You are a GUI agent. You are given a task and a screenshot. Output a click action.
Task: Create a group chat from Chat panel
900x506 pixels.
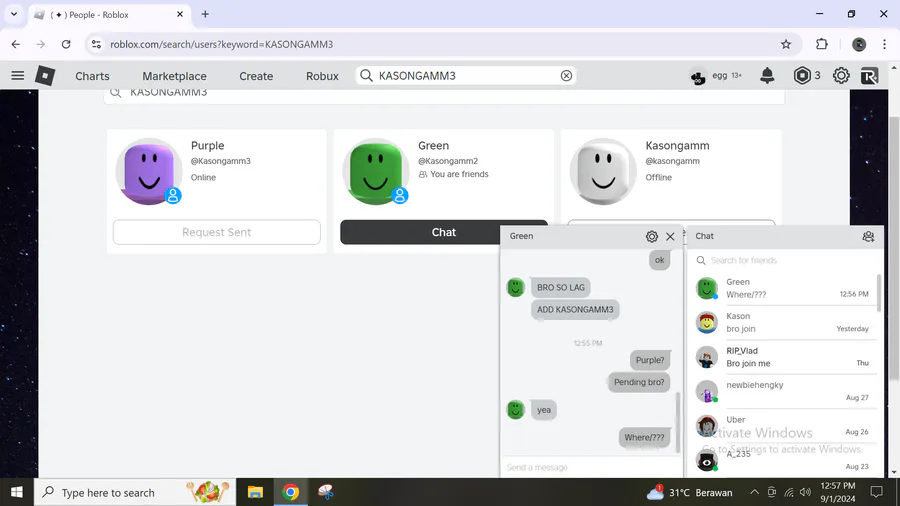coord(868,236)
